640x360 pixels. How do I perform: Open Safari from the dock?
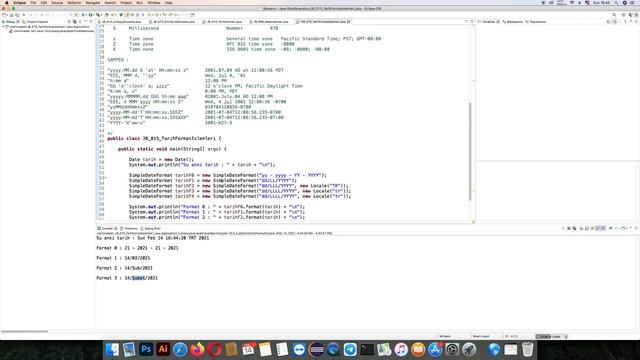[180, 349]
